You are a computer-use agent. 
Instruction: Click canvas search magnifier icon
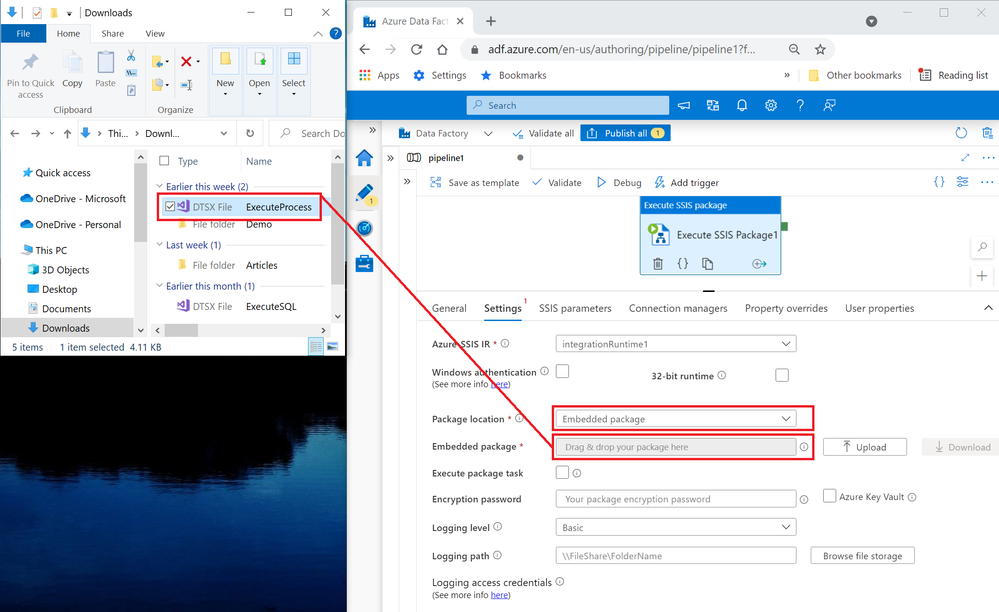[982, 247]
